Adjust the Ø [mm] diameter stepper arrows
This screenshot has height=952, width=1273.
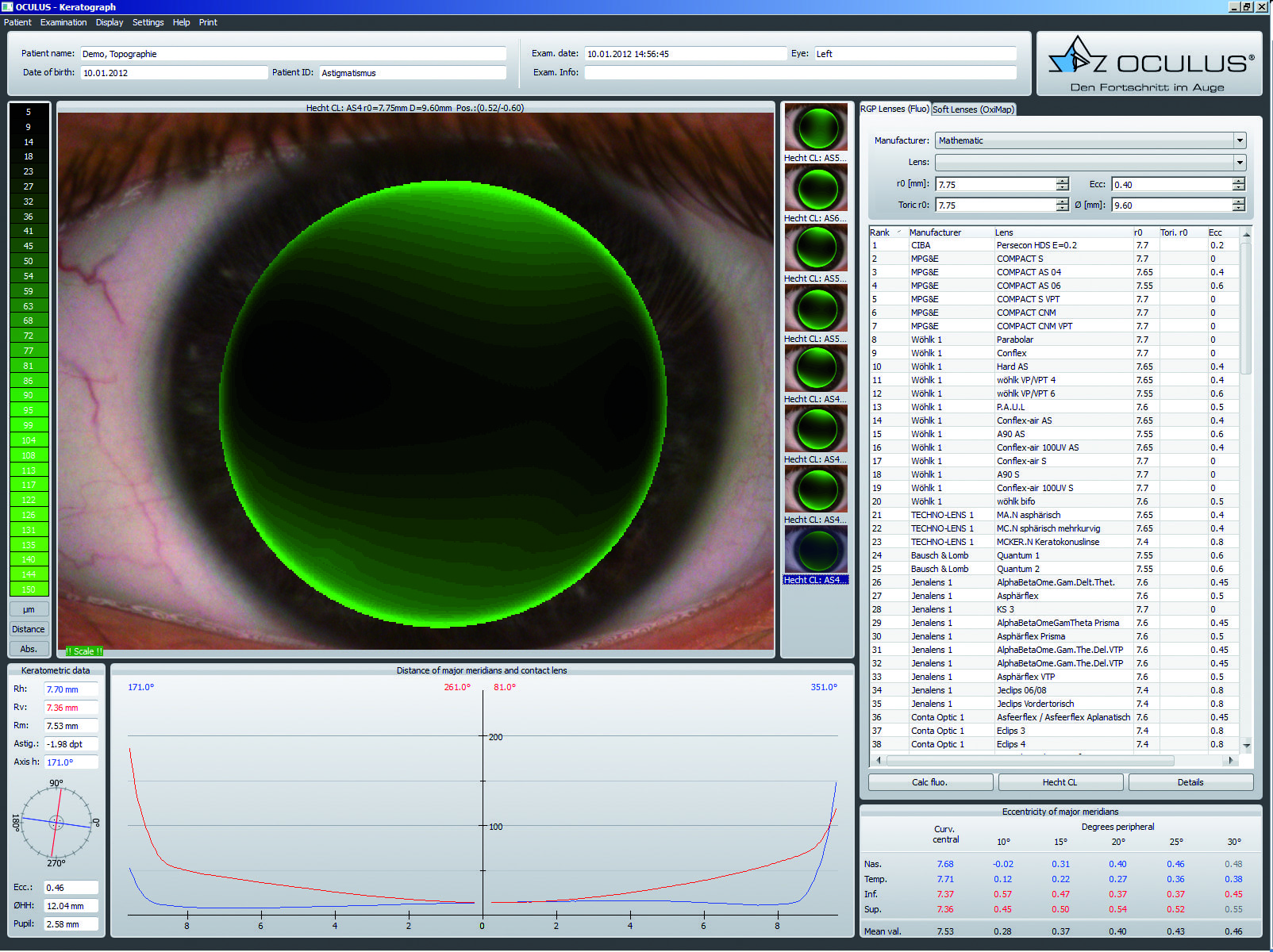click(1239, 205)
